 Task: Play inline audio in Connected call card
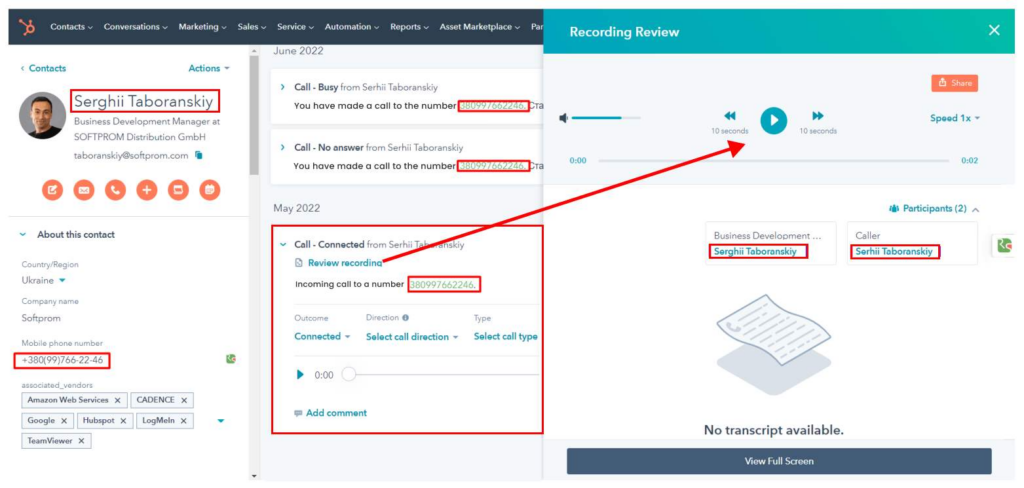point(300,374)
